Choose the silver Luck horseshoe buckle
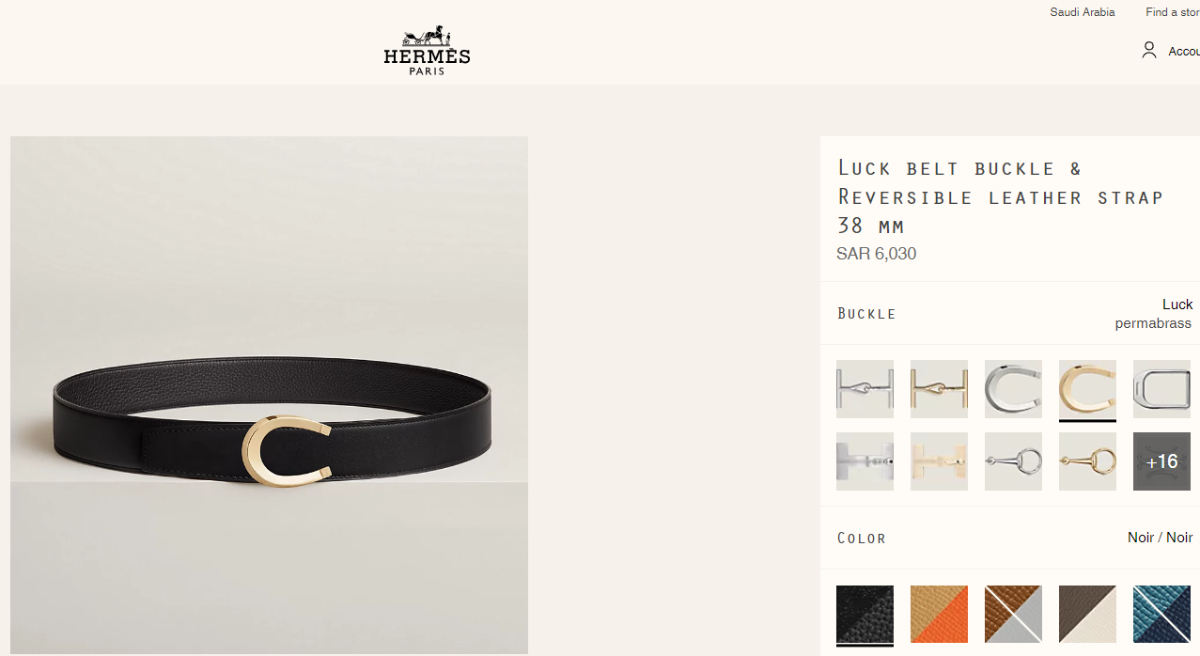The width and height of the screenshot is (1200, 656). (1013, 389)
